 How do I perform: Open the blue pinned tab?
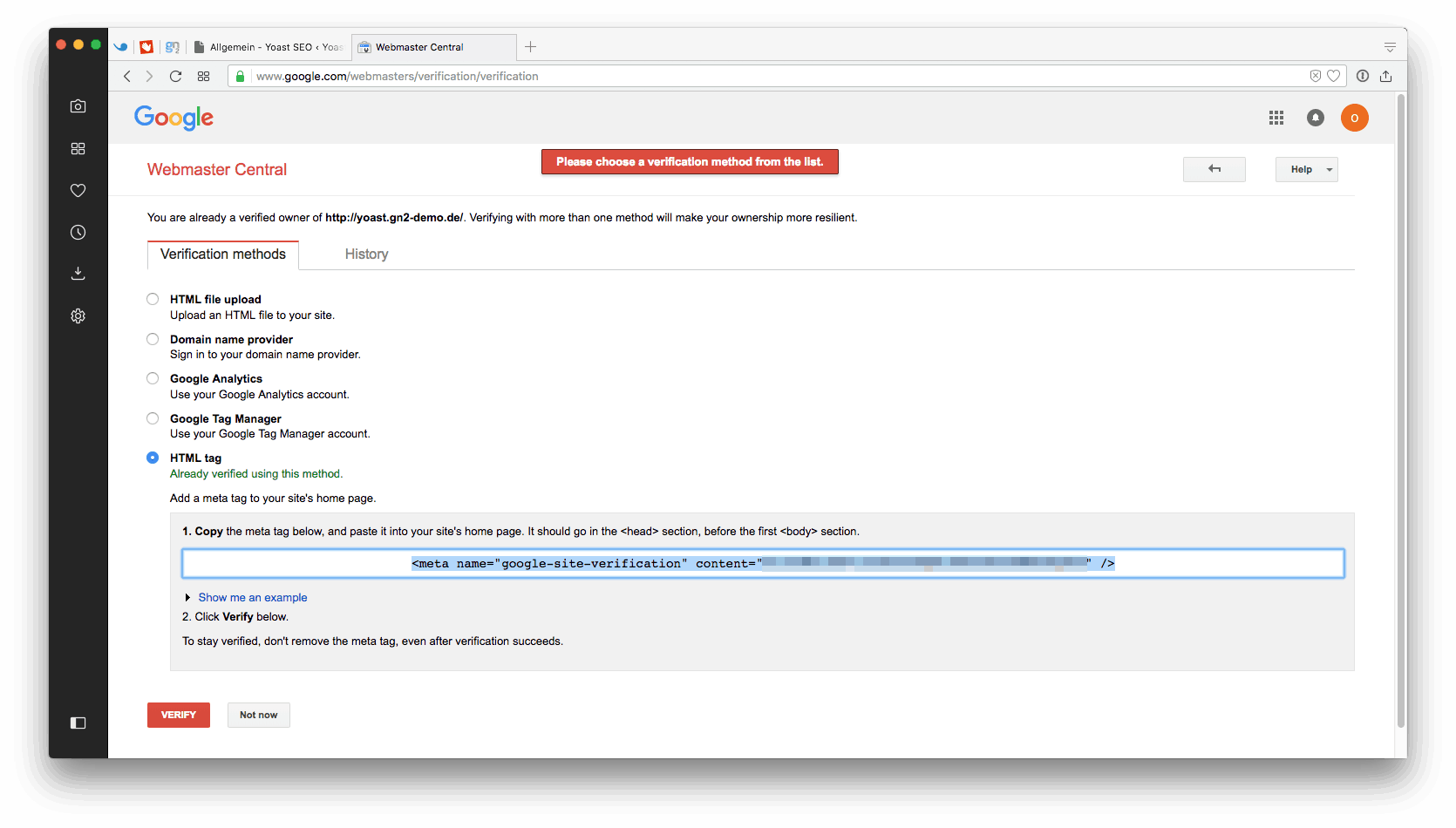click(x=121, y=47)
